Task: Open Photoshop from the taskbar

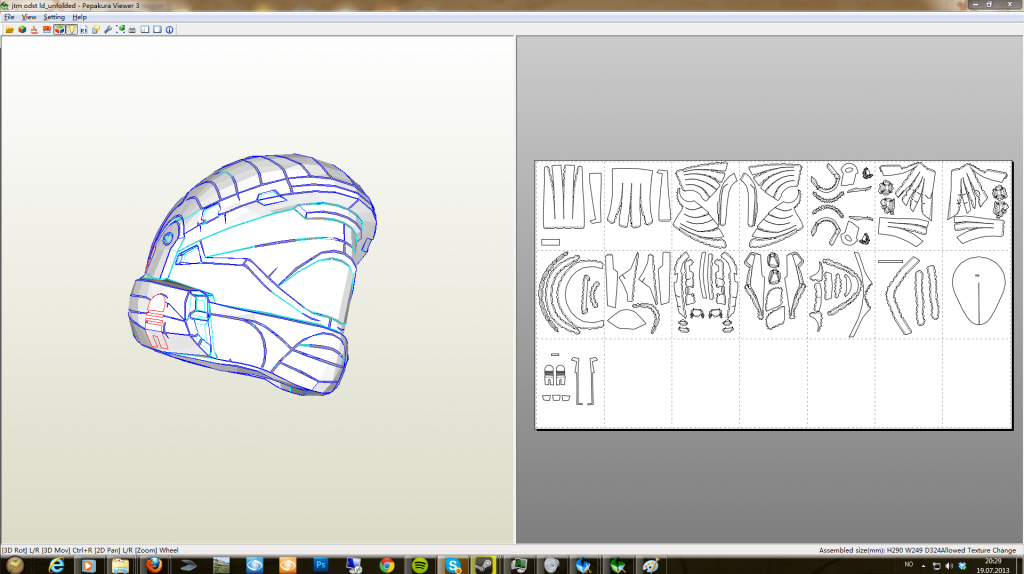Action: [320, 566]
